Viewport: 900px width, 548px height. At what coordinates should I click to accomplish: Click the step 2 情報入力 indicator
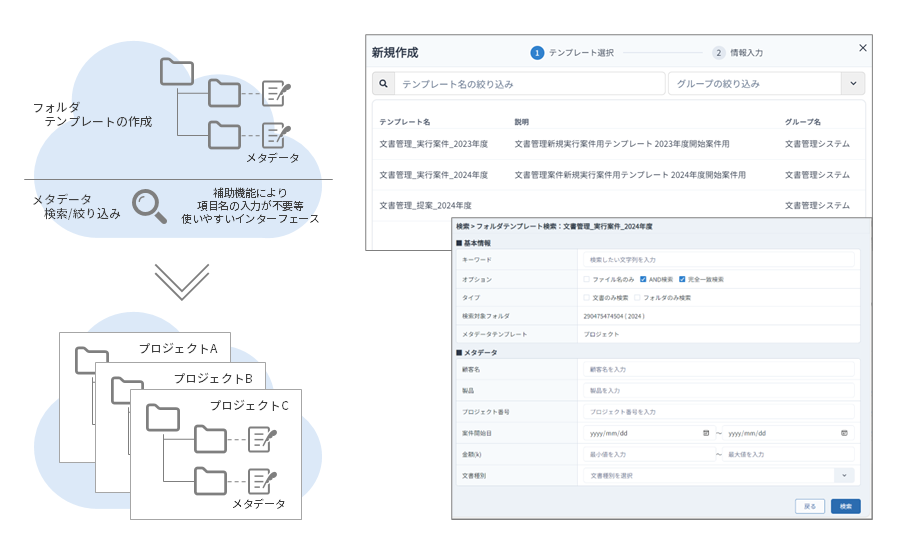(x=719, y=53)
